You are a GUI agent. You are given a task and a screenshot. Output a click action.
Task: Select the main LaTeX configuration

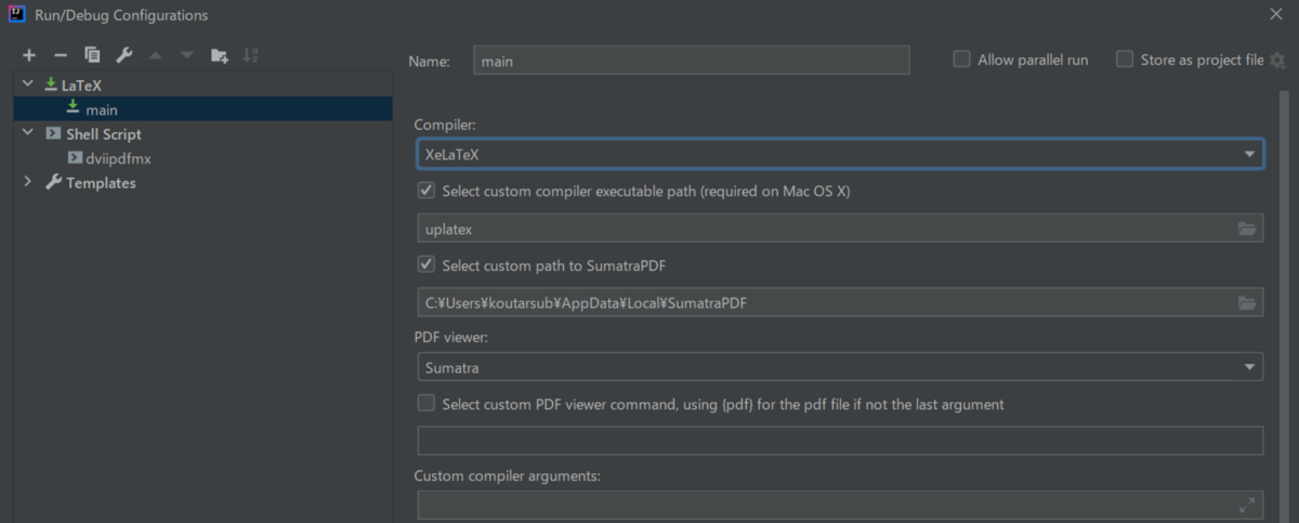coord(101,110)
